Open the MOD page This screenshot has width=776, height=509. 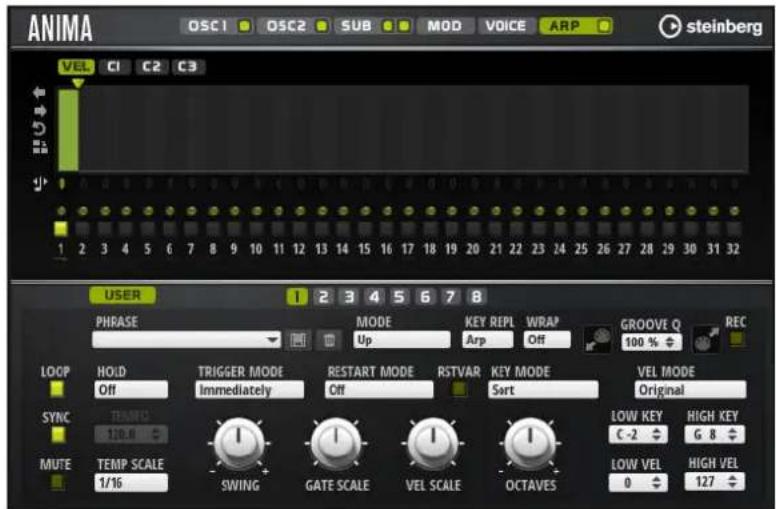pyautogui.click(x=444, y=26)
